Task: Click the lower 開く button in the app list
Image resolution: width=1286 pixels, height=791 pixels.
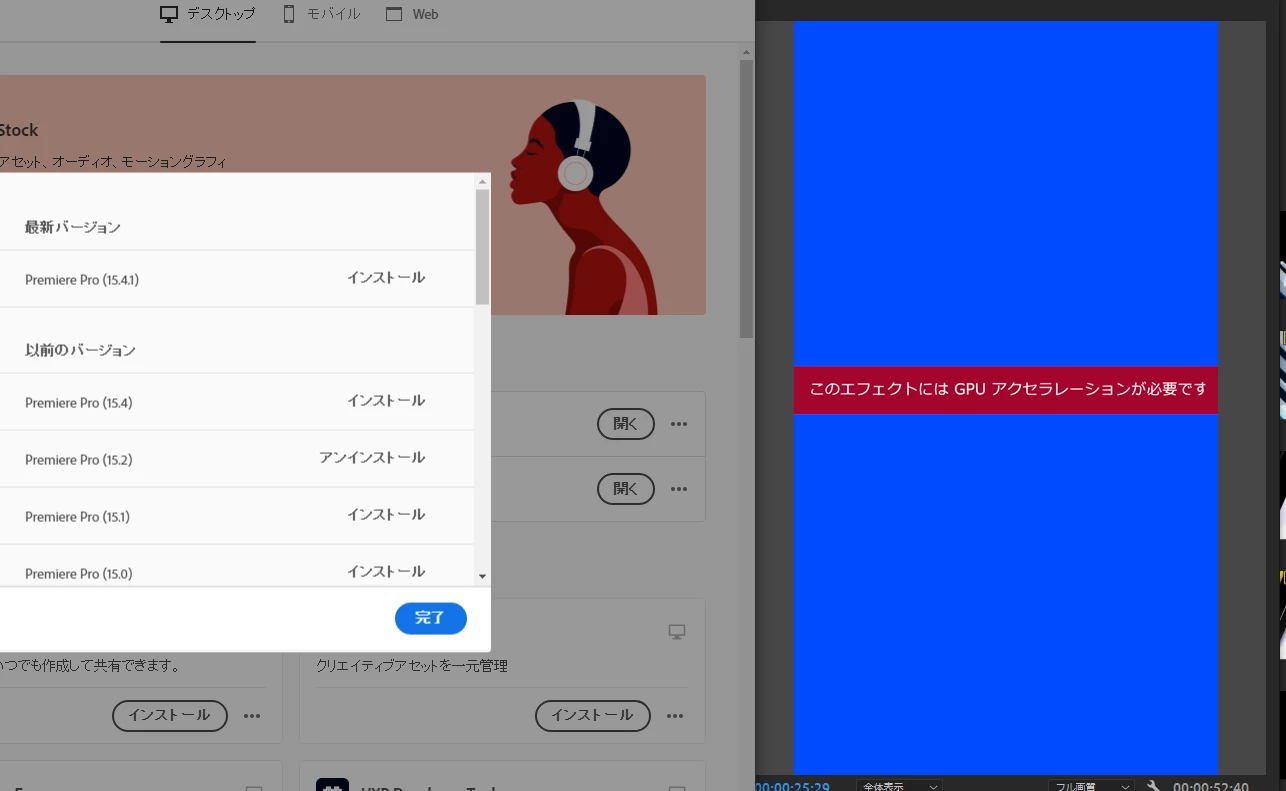Action: (626, 489)
